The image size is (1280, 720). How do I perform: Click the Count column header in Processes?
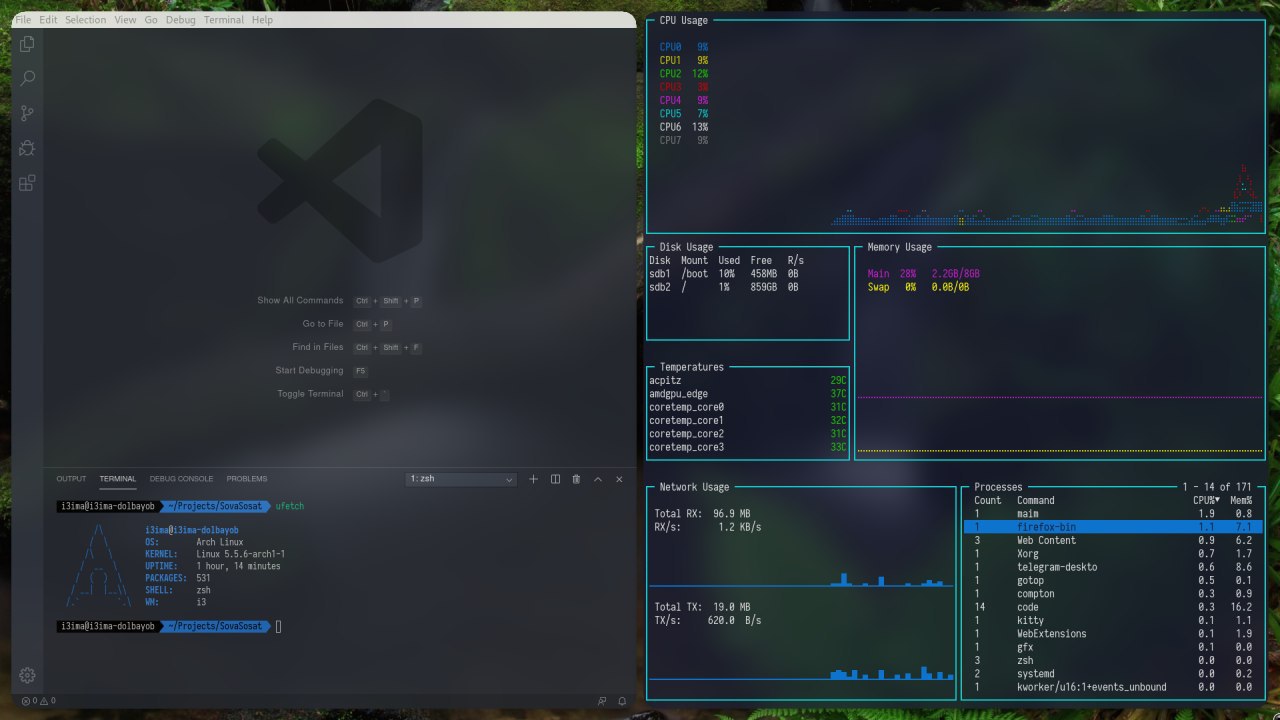coord(988,500)
